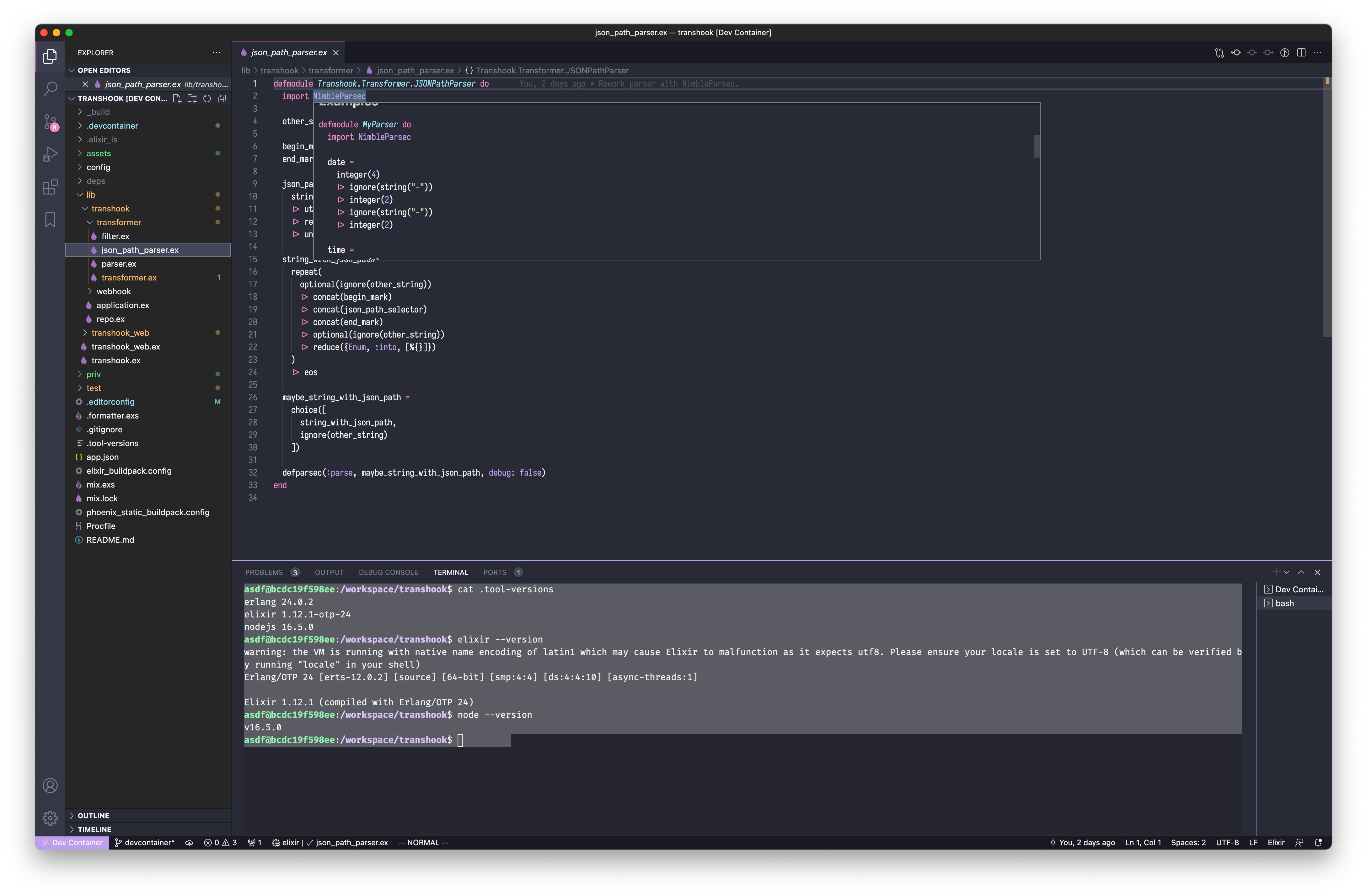Click transformer breadcrumb in editor path
The height and width of the screenshot is (896, 1367).
tap(331, 70)
